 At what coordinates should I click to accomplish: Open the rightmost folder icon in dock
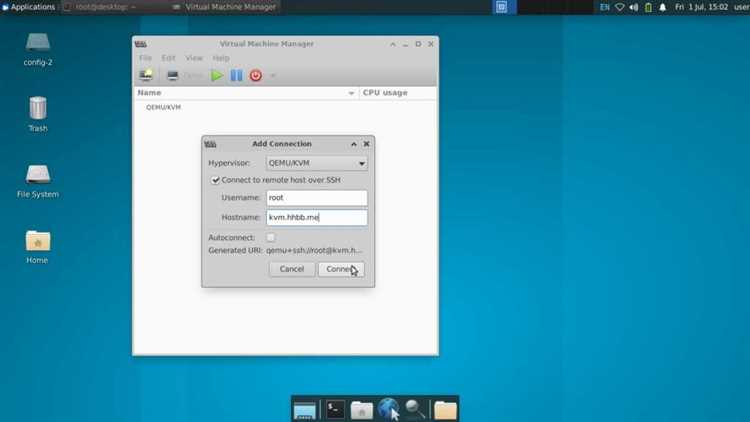pos(445,410)
